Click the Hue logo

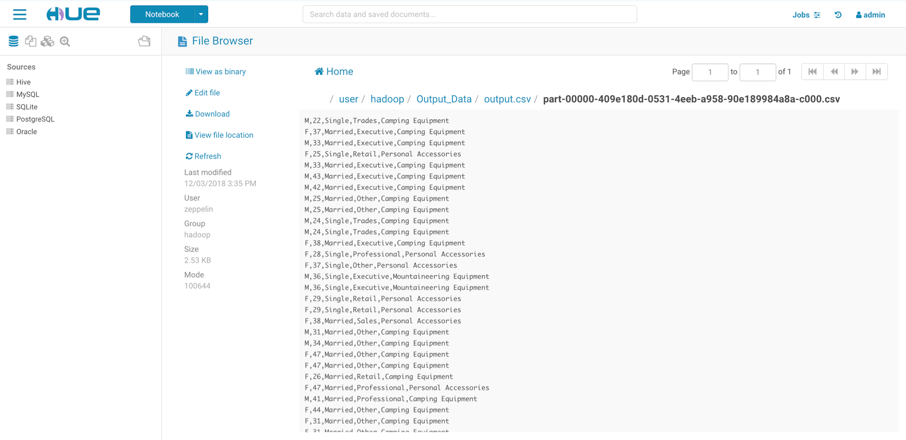[73, 14]
